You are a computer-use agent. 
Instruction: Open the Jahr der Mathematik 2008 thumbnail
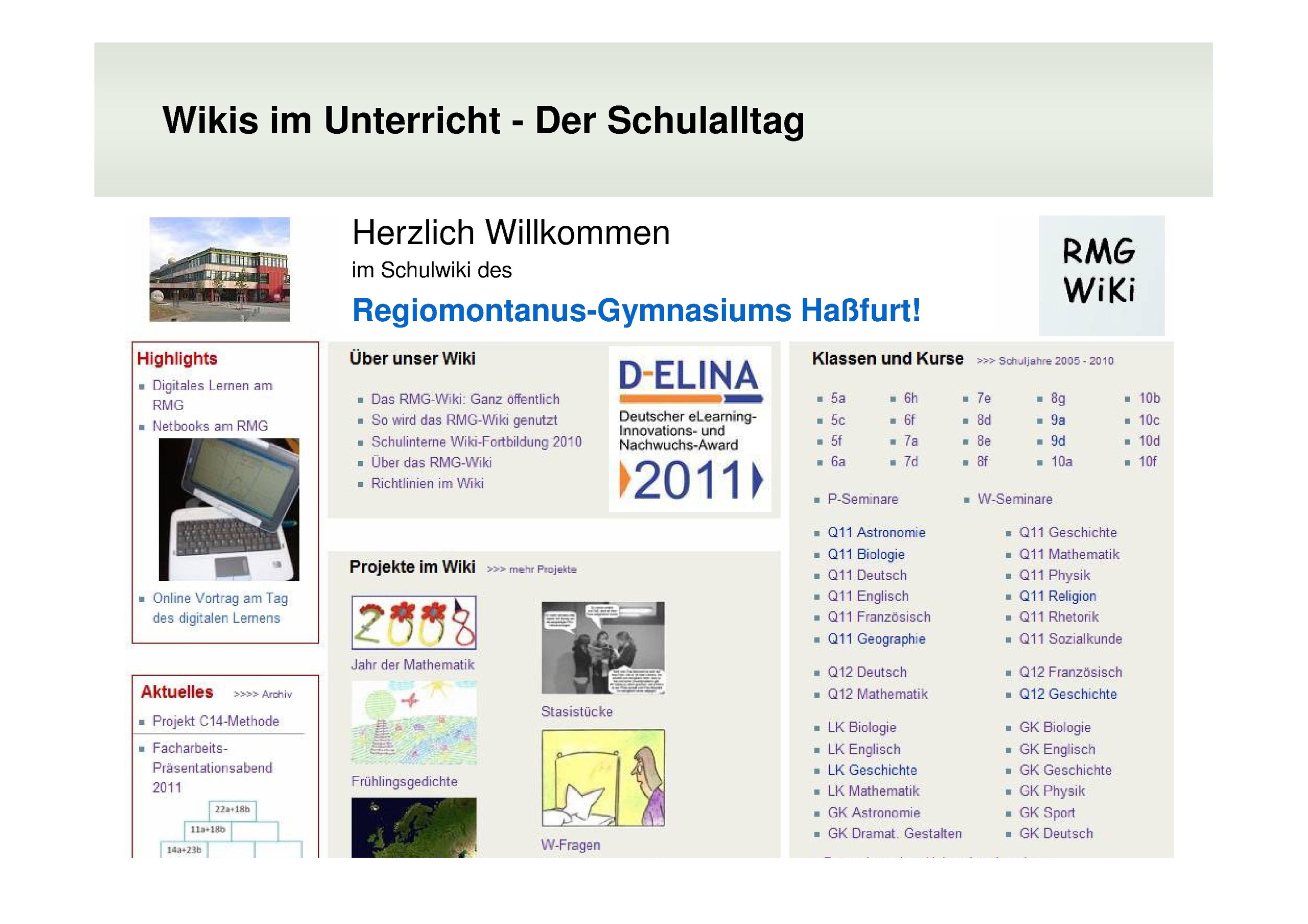[x=413, y=623]
